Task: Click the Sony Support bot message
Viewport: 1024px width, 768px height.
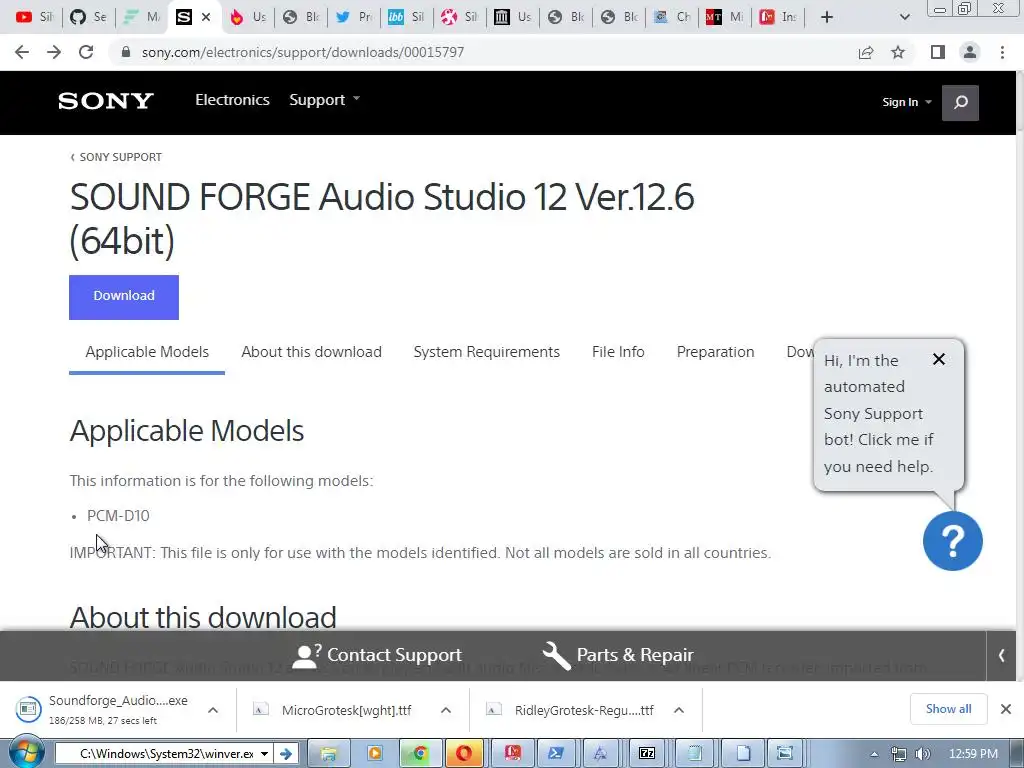Action: pyautogui.click(x=878, y=413)
